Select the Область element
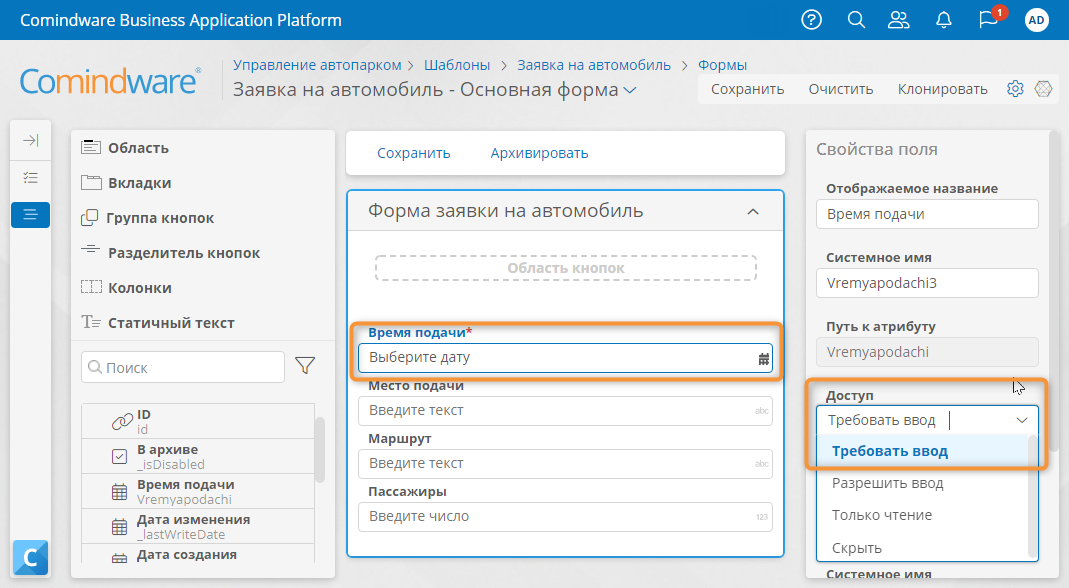 125,147
